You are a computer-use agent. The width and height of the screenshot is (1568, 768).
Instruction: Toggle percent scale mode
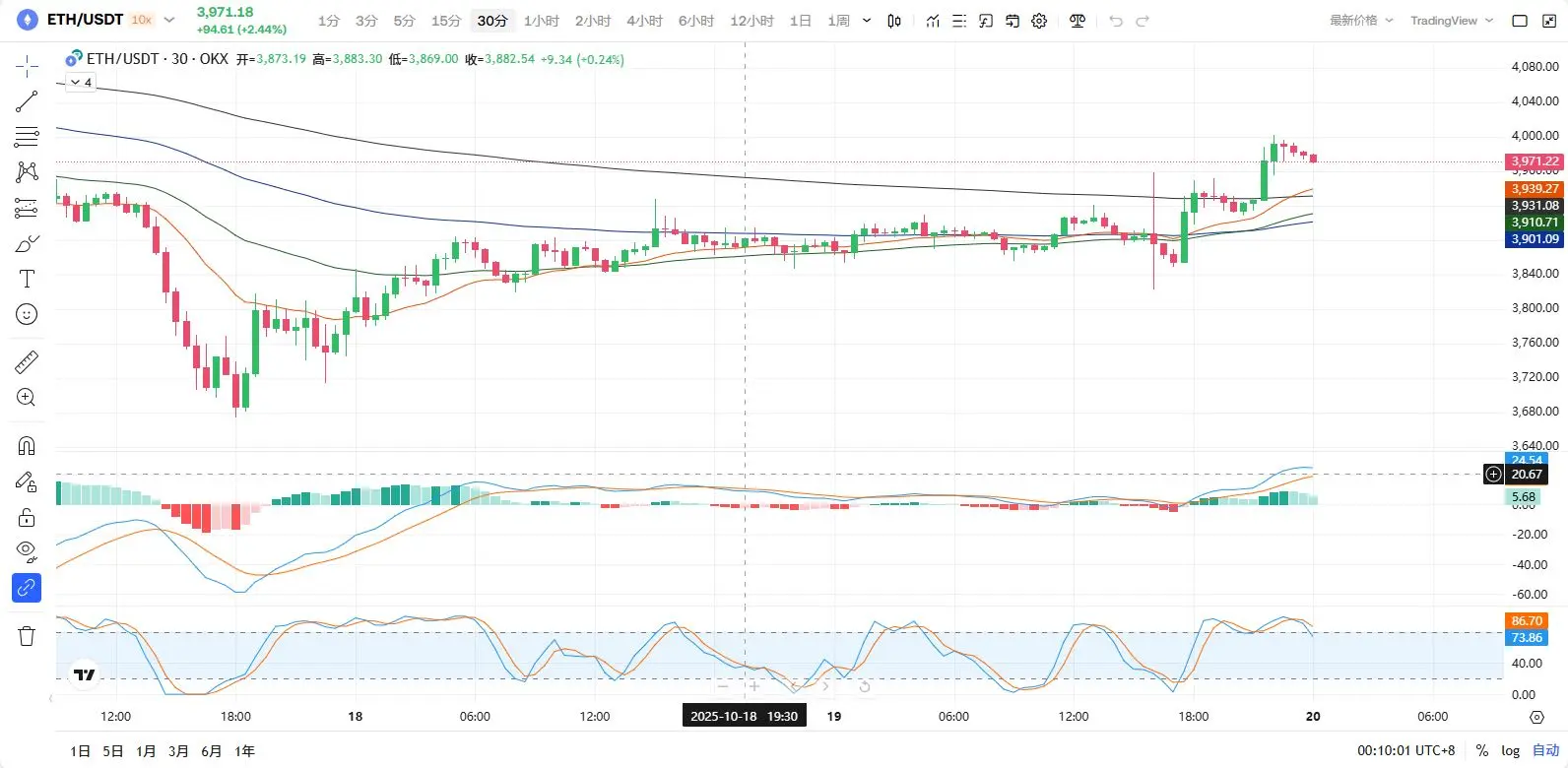tap(1481, 750)
